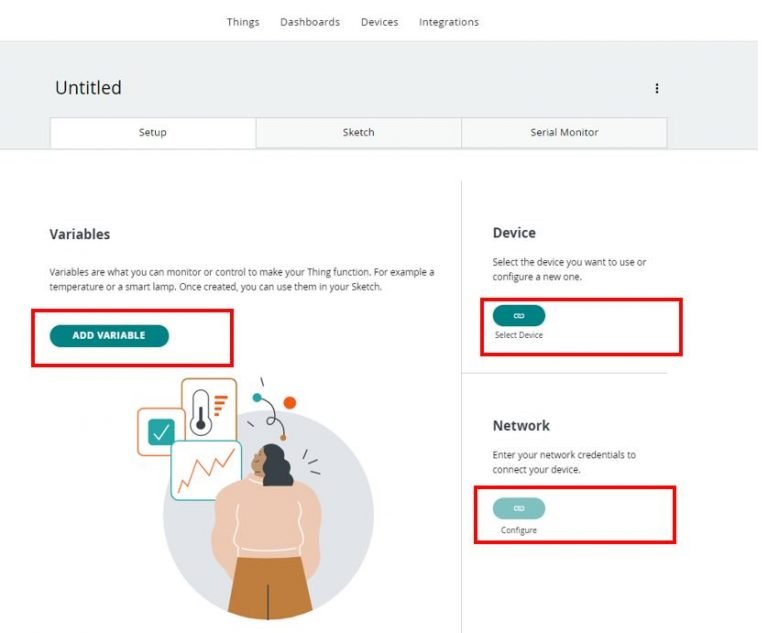This screenshot has height=633, width=768.
Task: Click the thermometer card in illustration
Action: 209,410
